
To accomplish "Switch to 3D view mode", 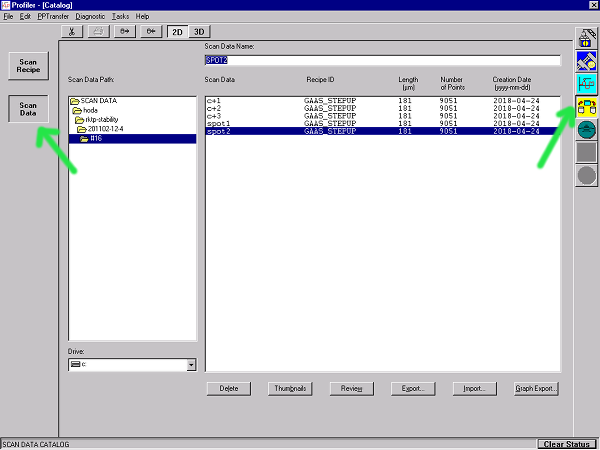I will (x=201, y=32).
